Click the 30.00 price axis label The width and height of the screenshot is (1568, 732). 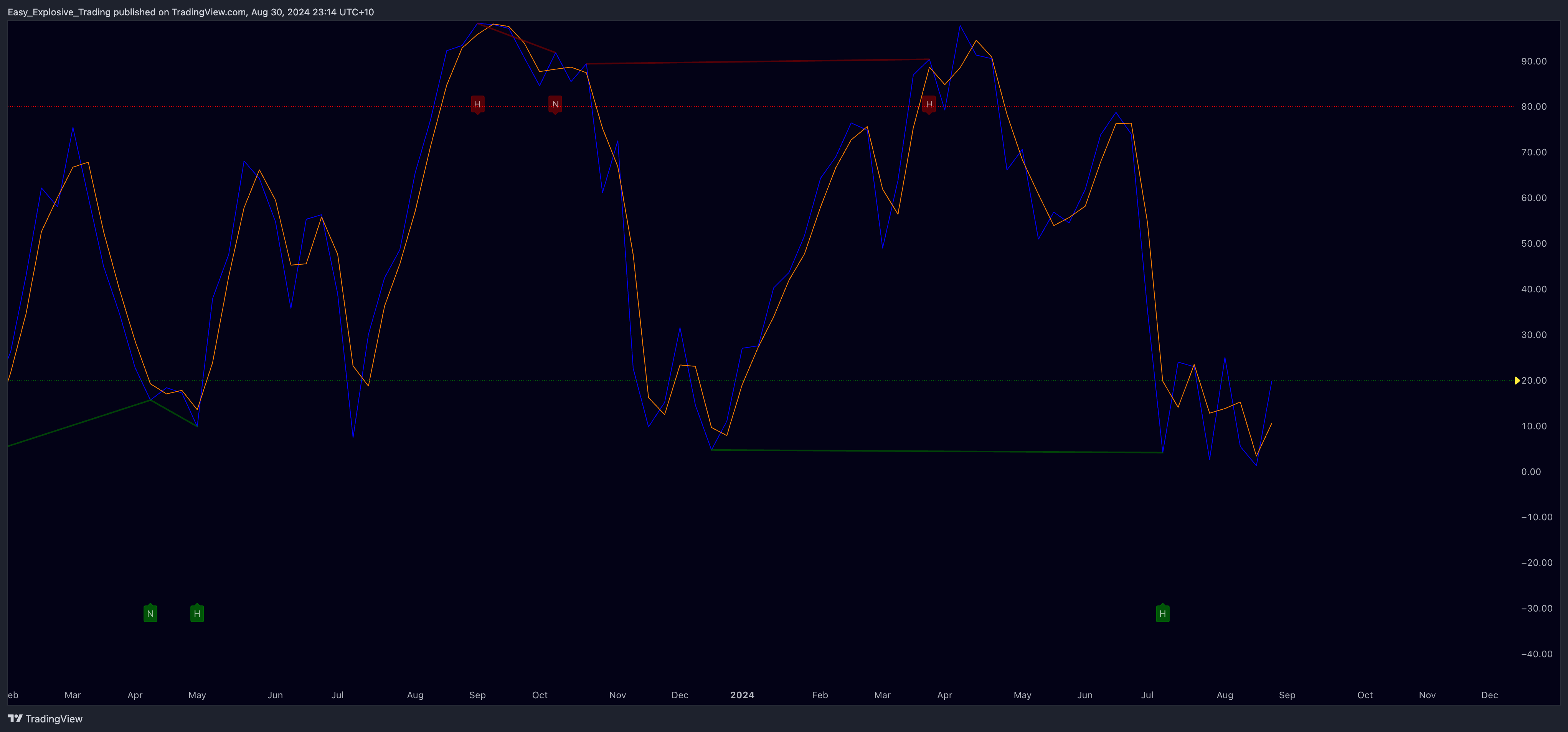(x=1534, y=335)
